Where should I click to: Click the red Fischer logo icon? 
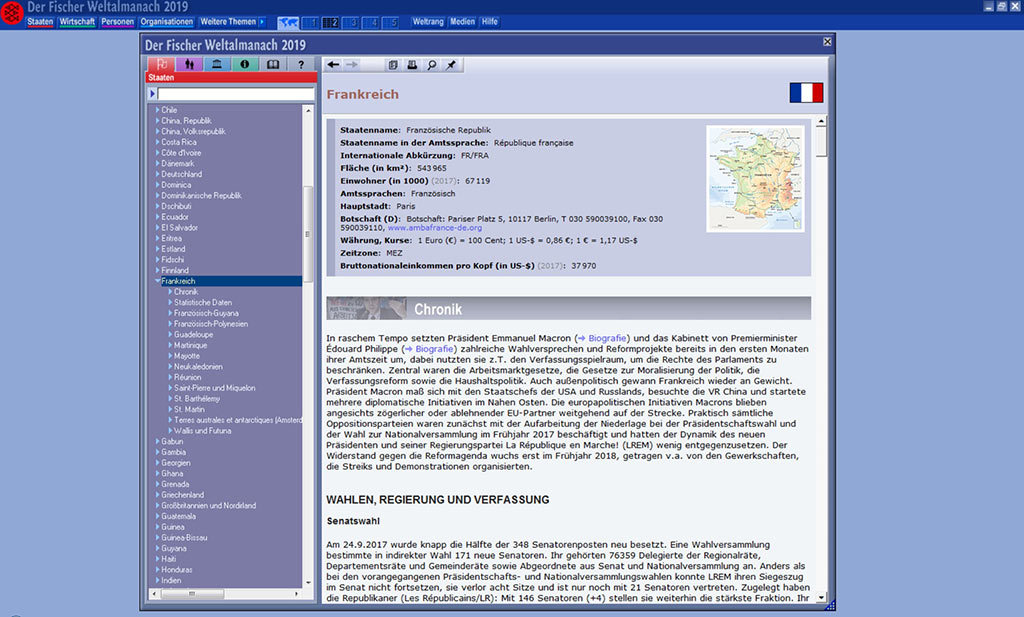click(12, 13)
